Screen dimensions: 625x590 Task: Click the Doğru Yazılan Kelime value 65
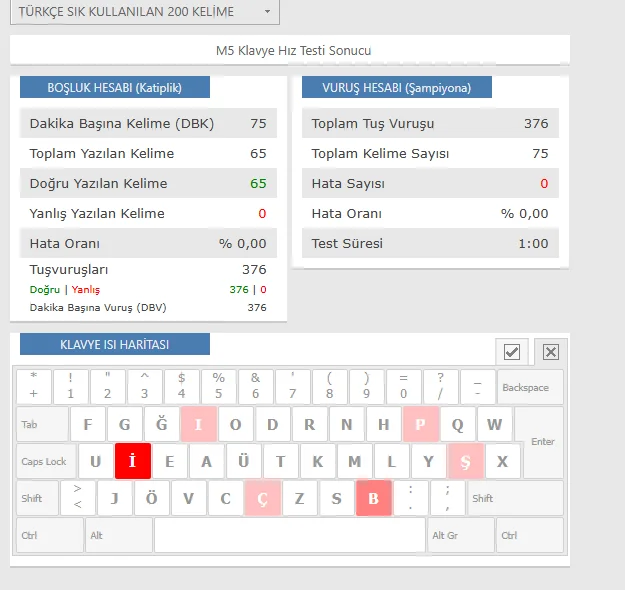[x=258, y=183]
